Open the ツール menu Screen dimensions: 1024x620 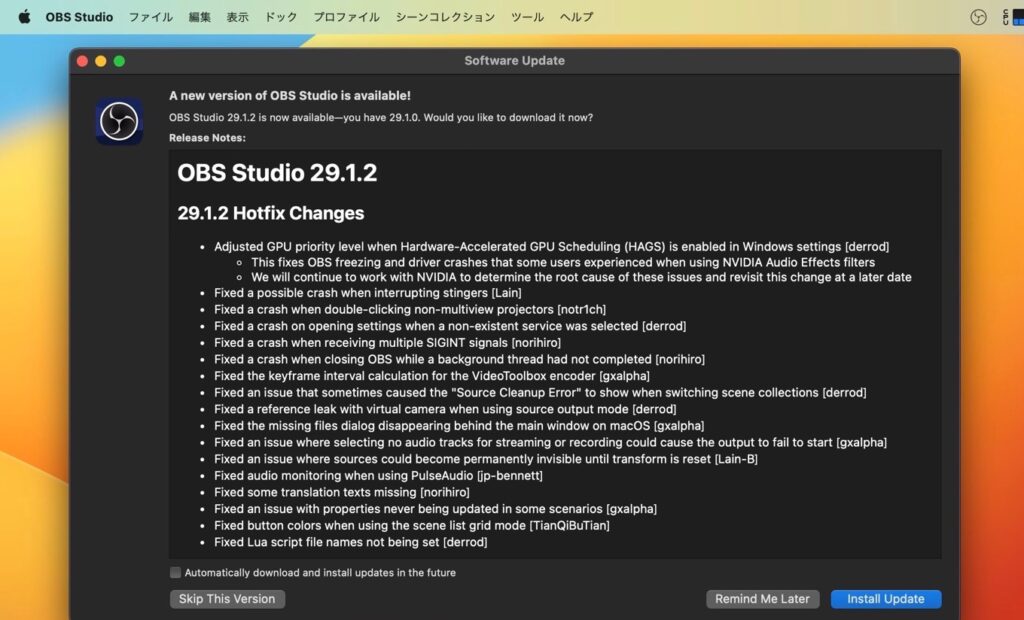tap(527, 16)
